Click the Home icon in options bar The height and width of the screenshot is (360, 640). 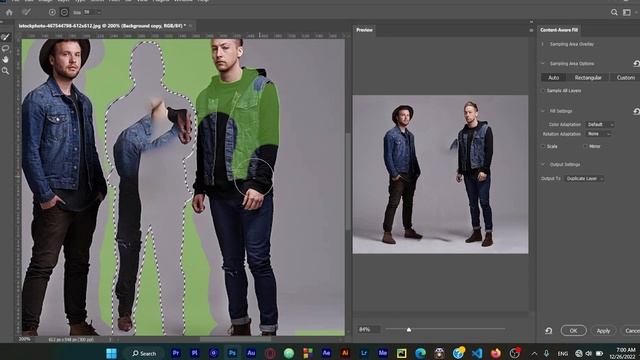click(9, 12)
